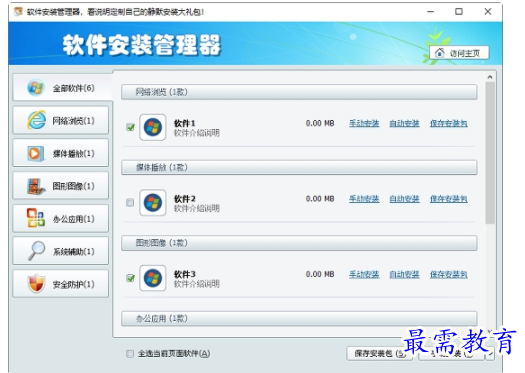Click 软件介绍说明 under 软件3
Screen dimensions: 525x373
point(197,284)
